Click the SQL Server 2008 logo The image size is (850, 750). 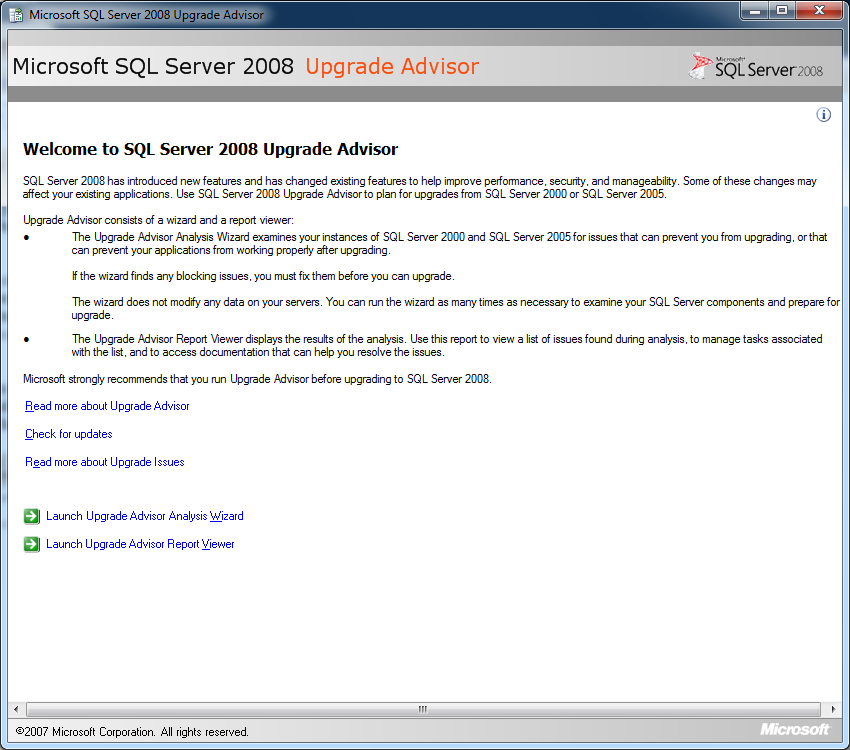coord(755,66)
